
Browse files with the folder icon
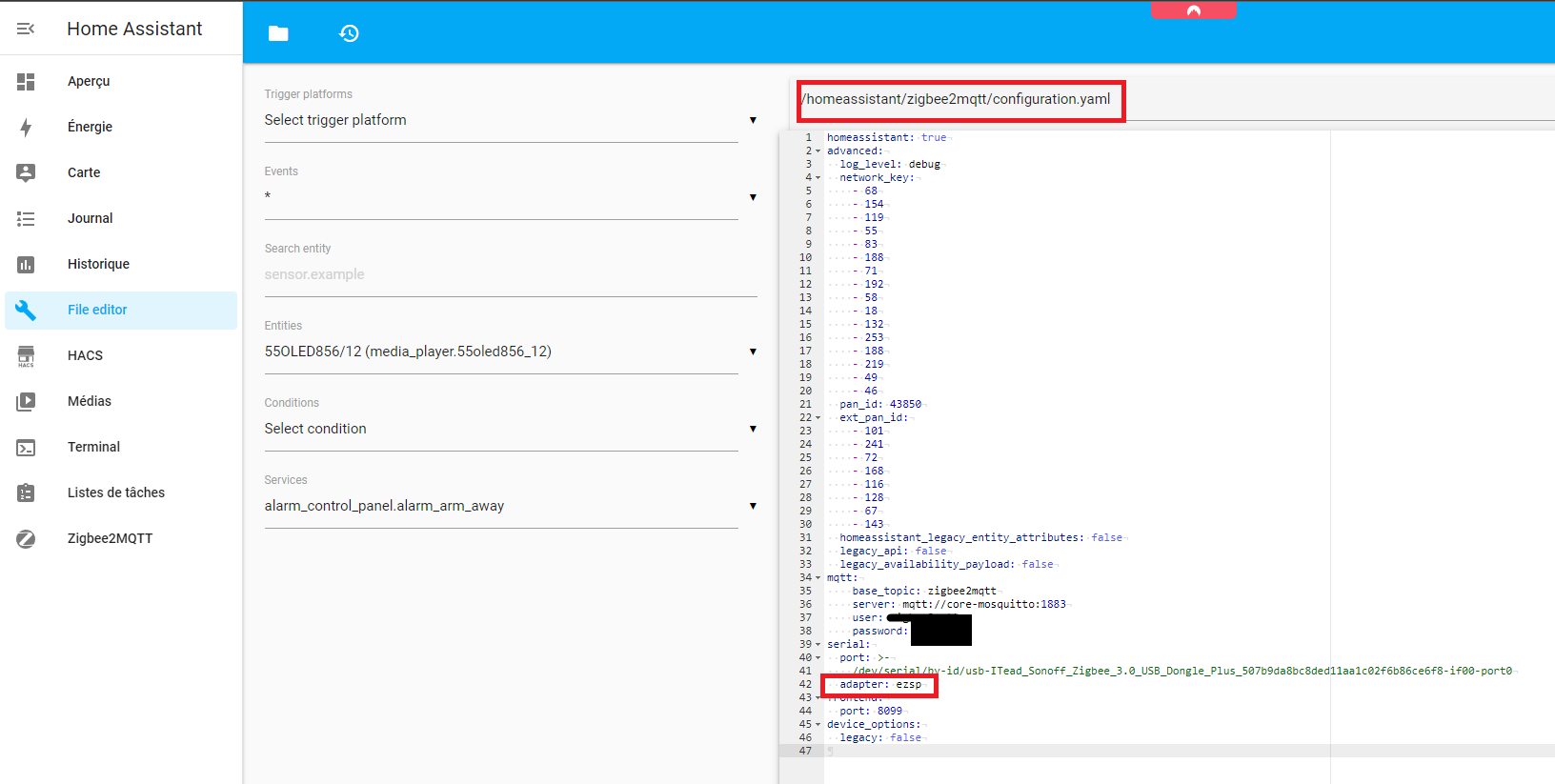pyautogui.click(x=278, y=33)
